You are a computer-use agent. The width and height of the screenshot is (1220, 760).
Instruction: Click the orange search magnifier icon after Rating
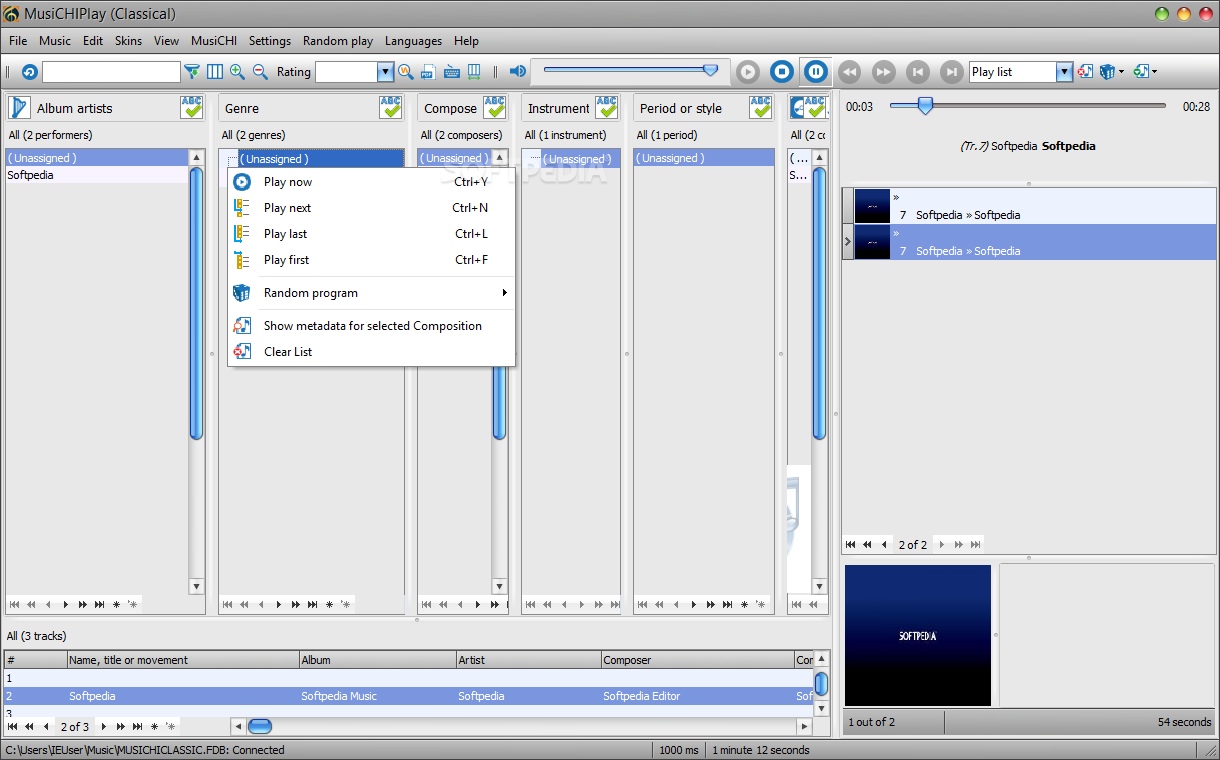[405, 72]
